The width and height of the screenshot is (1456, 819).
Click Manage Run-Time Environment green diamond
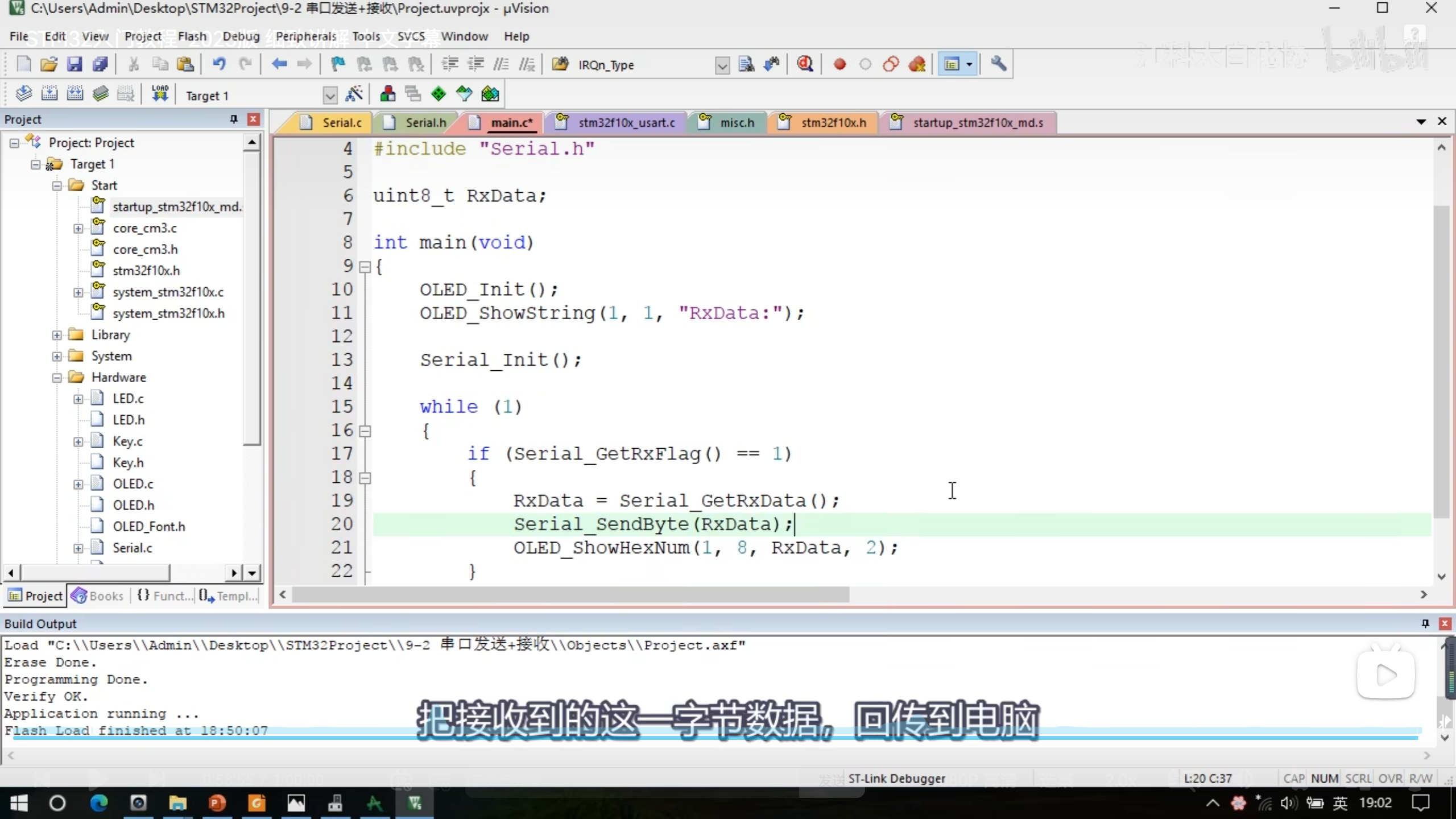[439, 94]
